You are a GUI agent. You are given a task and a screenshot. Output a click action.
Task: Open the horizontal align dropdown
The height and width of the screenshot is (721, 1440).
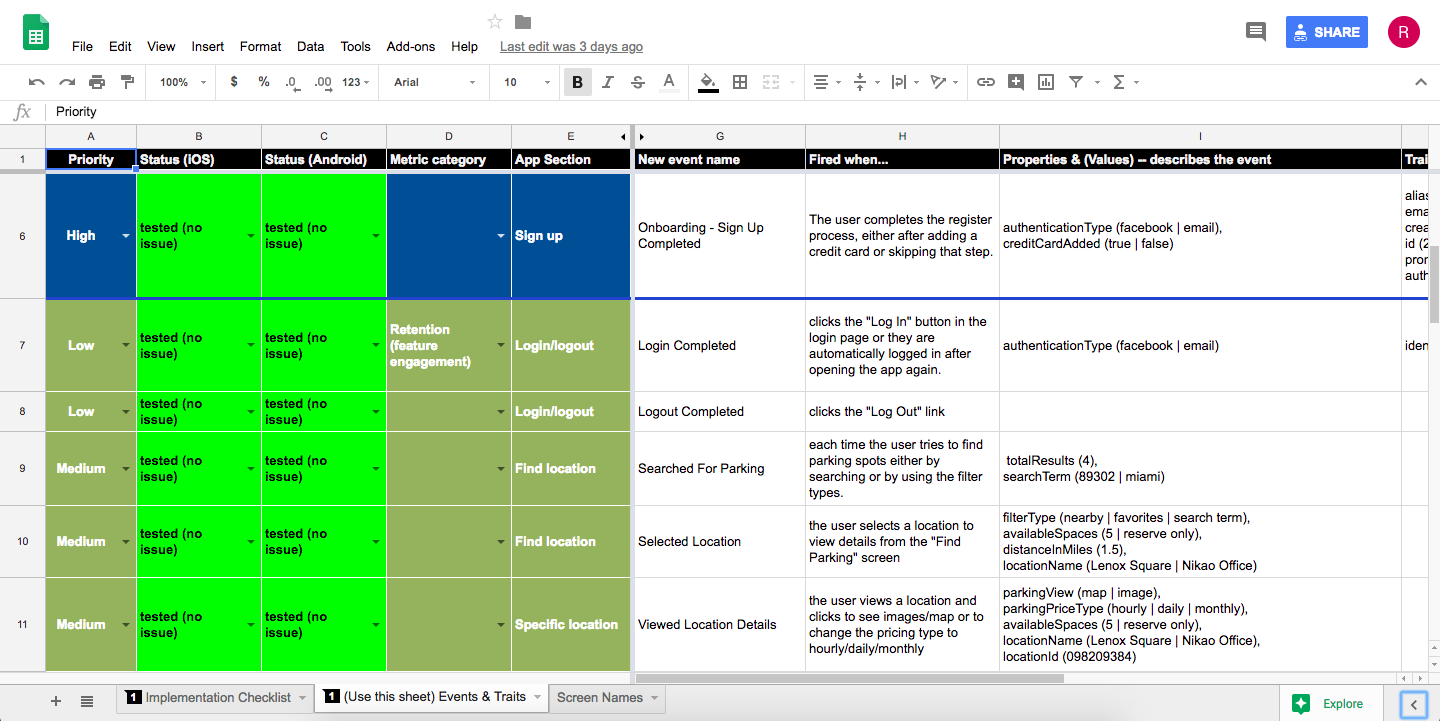click(826, 82)
